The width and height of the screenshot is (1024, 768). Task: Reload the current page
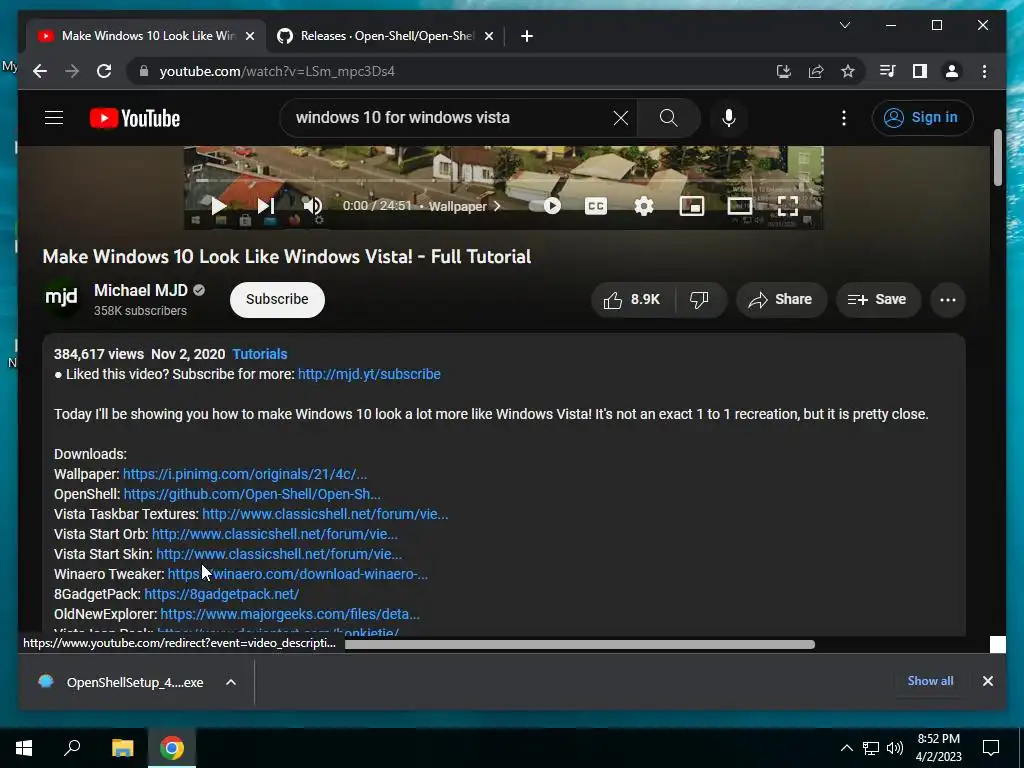click(x=104, y=71)
